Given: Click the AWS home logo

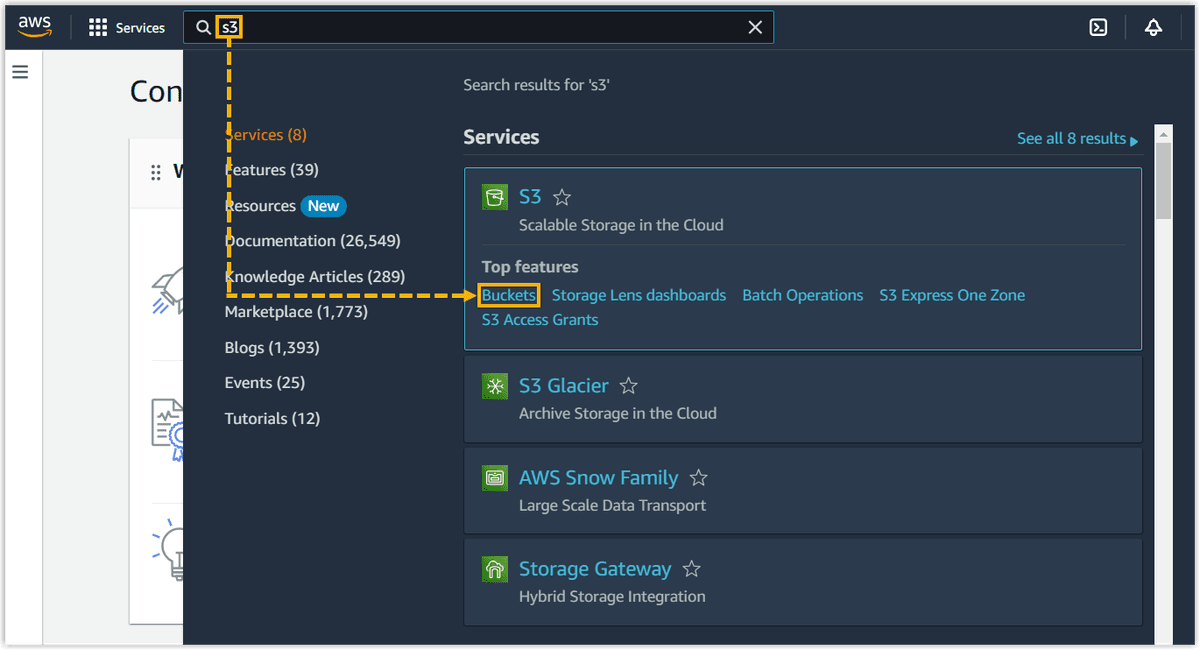Looking at the screenshot, I should 34,27.
